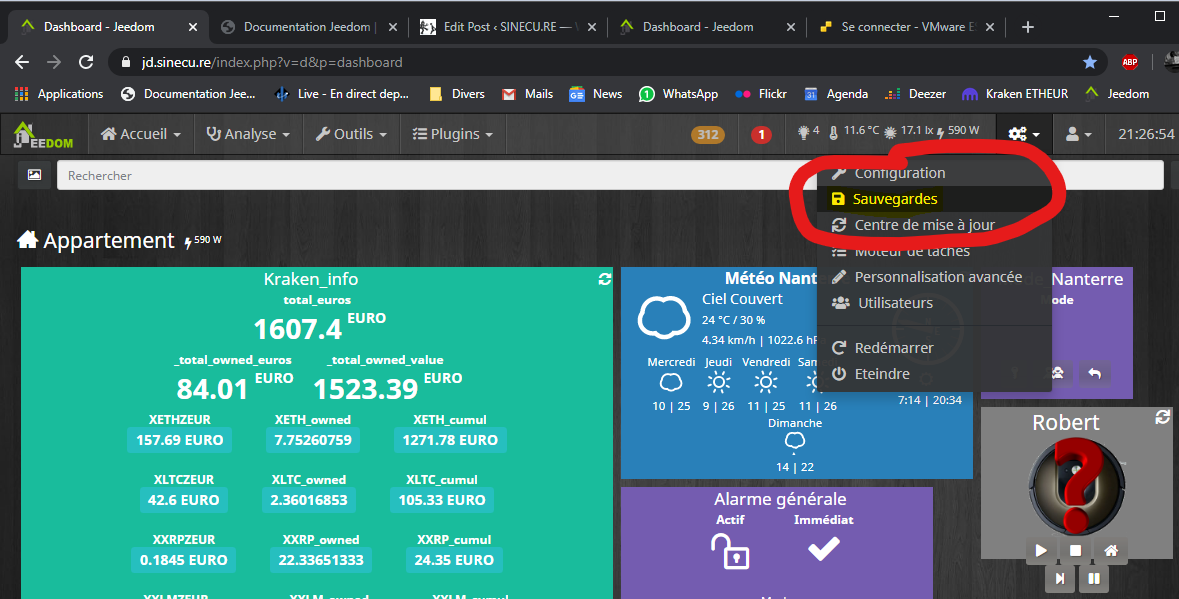Reload the current browser page

86,62
